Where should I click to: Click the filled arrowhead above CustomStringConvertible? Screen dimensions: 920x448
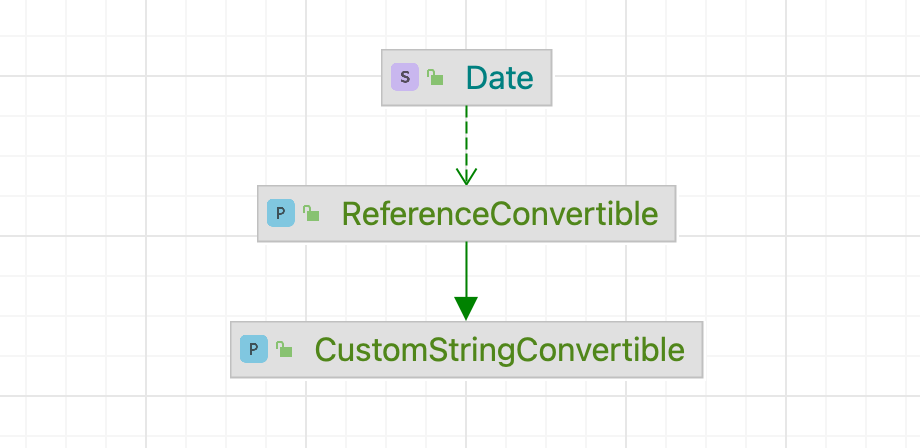tap(466, 307)
